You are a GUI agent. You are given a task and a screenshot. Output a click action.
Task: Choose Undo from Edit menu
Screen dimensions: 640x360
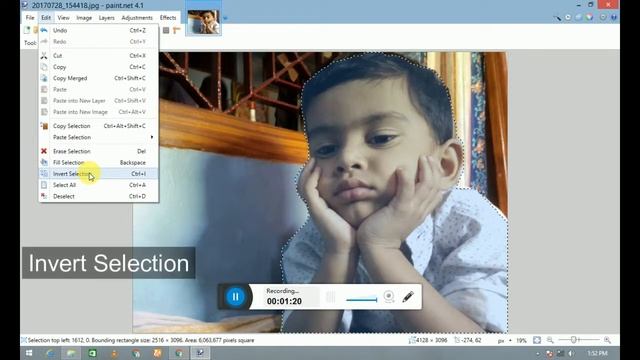[99, 30]
